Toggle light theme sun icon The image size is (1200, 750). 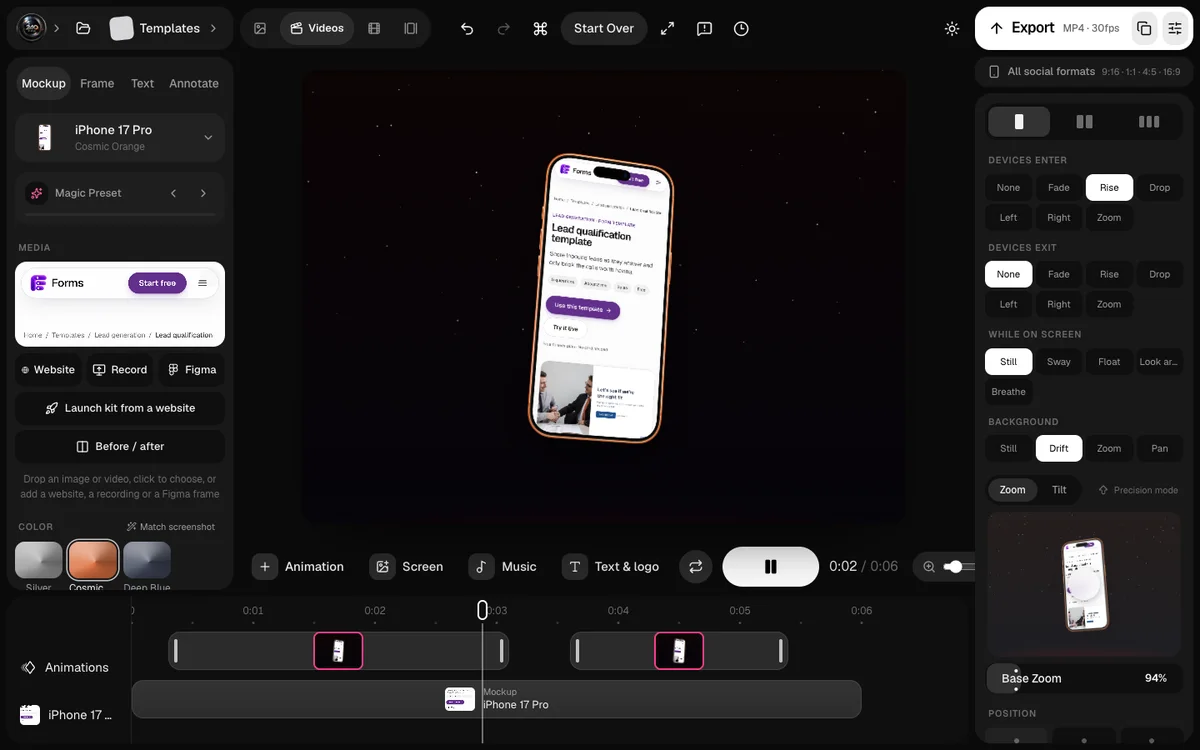tap(952, 28)
